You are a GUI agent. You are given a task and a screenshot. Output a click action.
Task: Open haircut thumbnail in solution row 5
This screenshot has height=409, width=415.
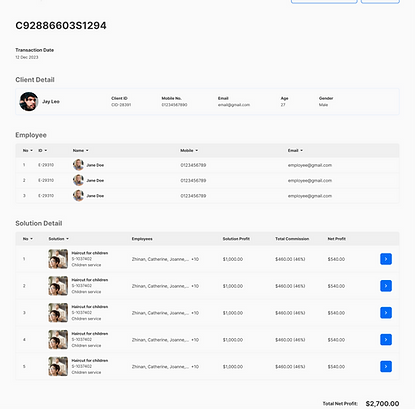[x=58, y=367]
